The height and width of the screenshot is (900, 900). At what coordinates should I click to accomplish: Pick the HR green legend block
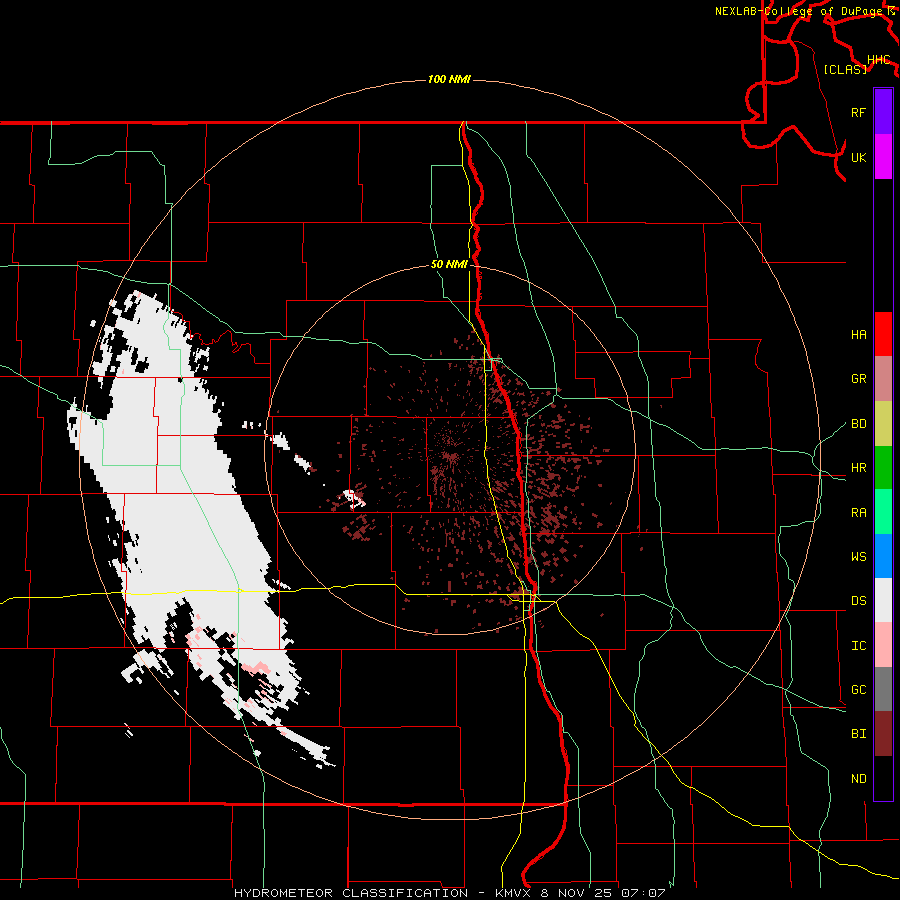(x=883, y=467)
